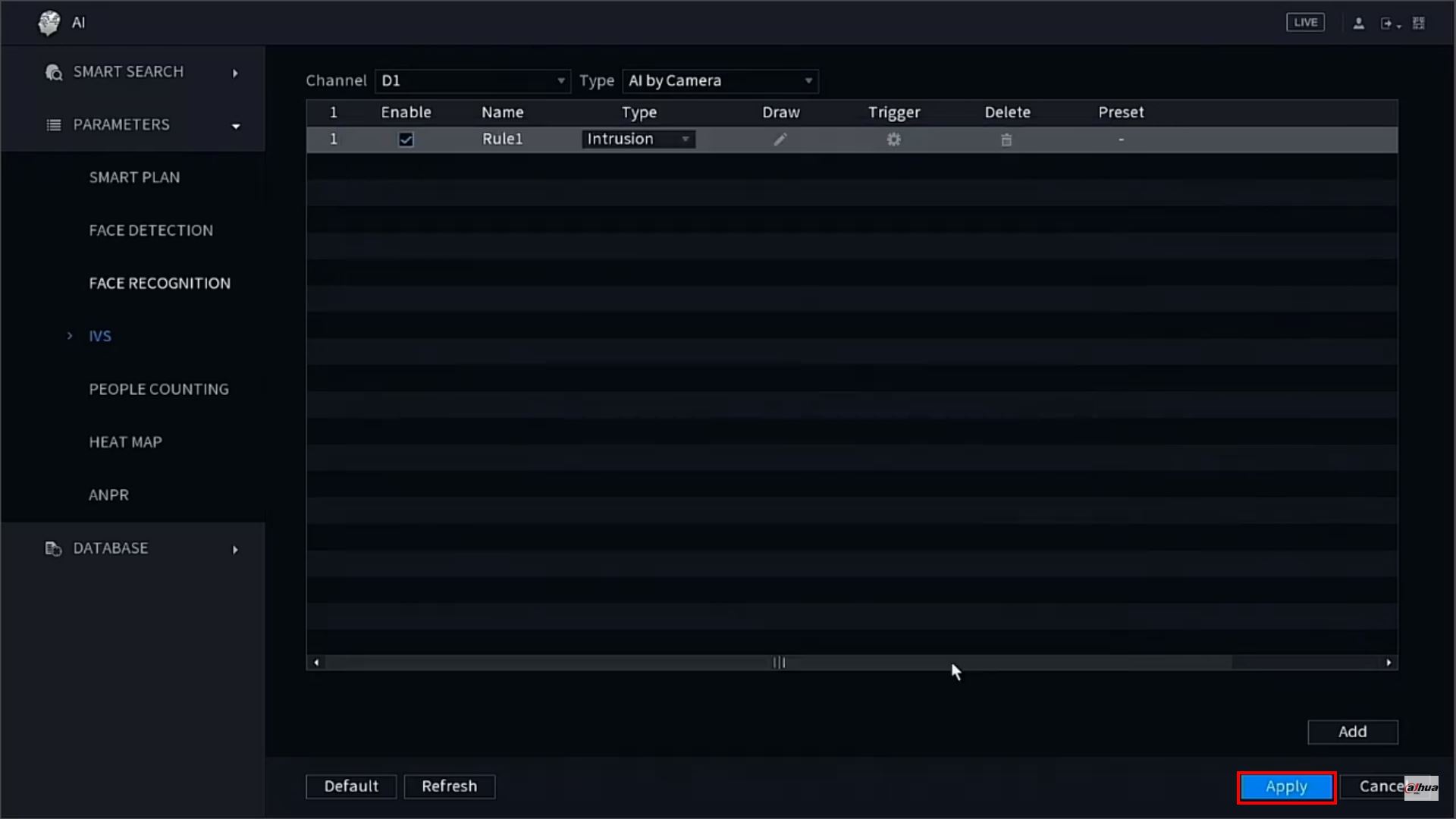Click the pencil Draw icon for Rule1
Screen dimensions: 1456x819
click(x=780, y=140)
